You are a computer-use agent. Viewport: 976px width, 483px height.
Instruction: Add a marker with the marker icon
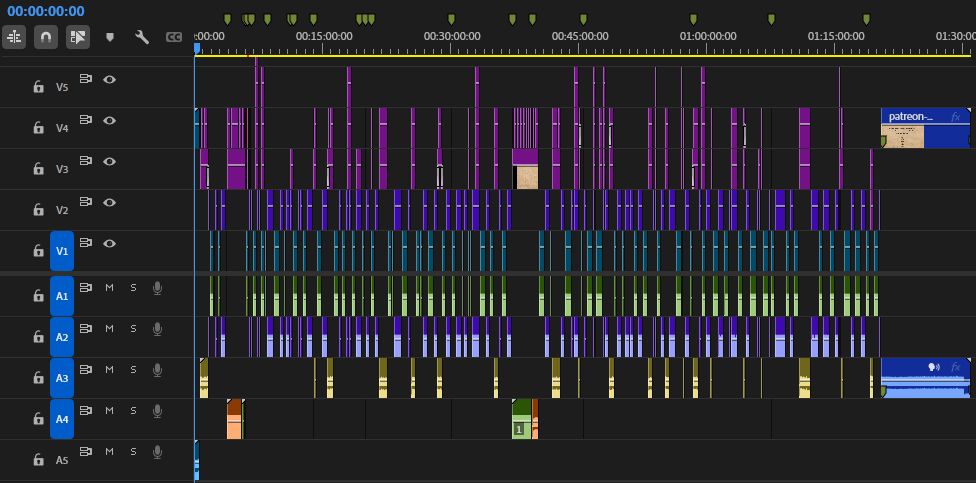110,37
